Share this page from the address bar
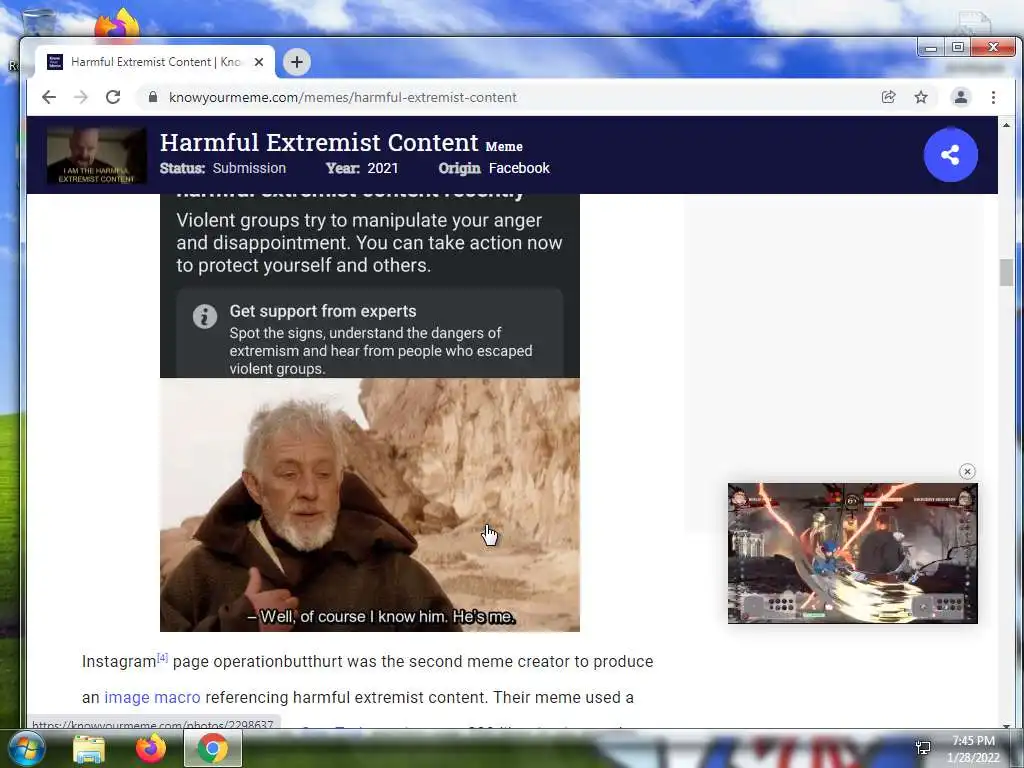1024x768 pixels. [x=888, y=97]
